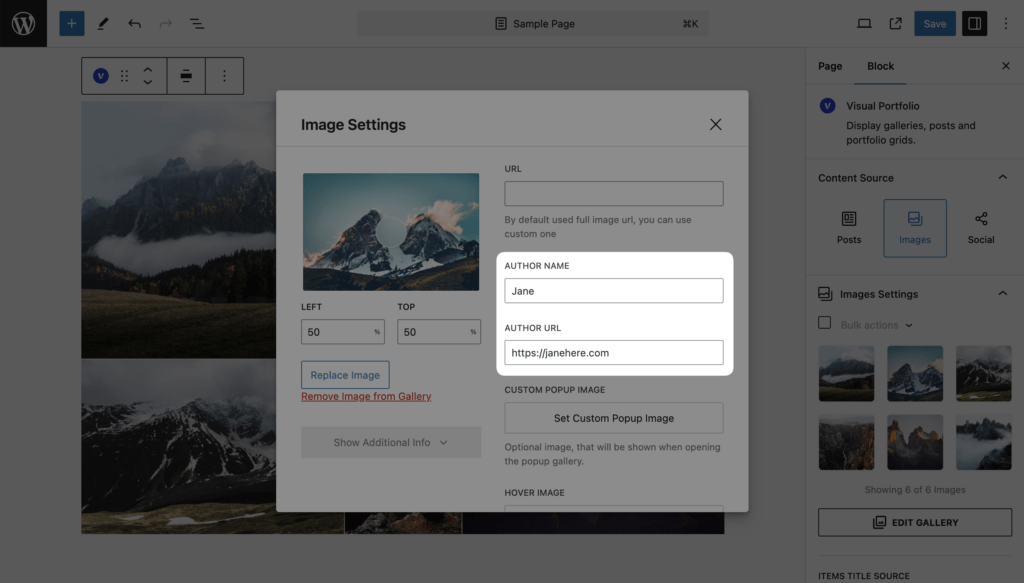Click Remove Image from Gallery link

tap(366, 396)
